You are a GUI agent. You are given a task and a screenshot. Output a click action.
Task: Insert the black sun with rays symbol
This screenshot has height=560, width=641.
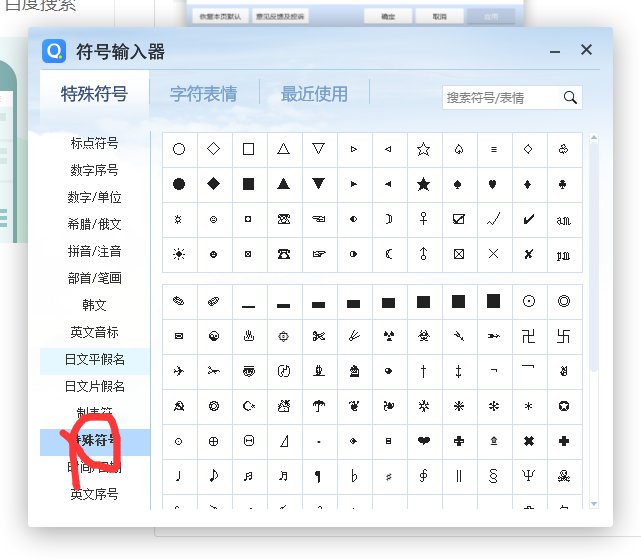(179, 254)
